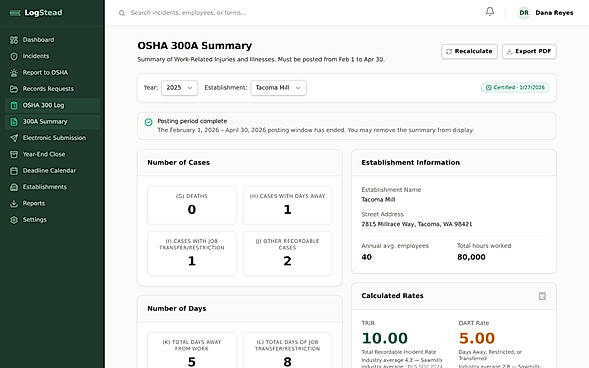The image size is (589, 368).
Task: Click the address 2815 Millrace Way
Action: (417, 224)
